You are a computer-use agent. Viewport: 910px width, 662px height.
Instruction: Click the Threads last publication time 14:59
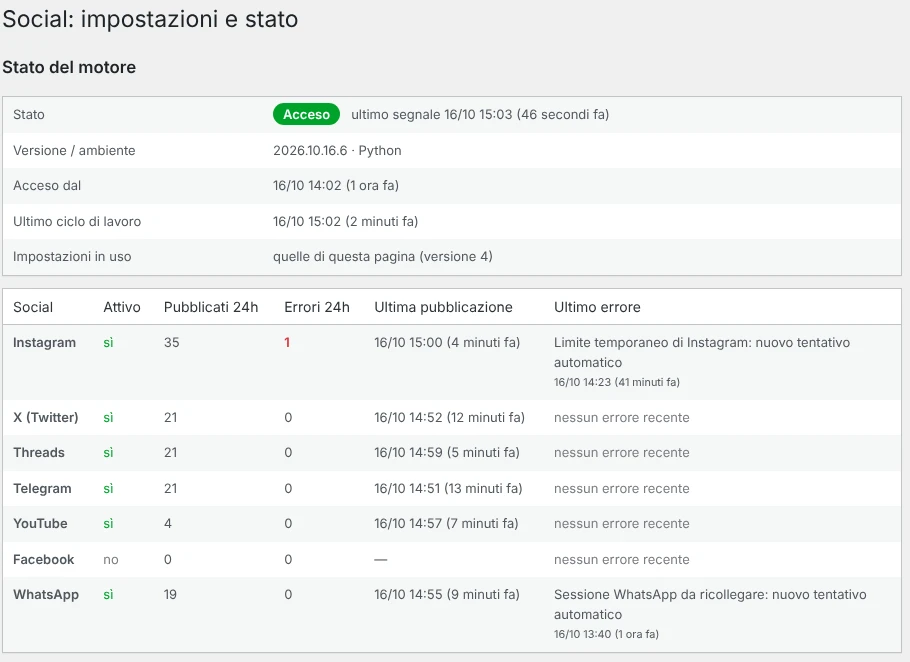point(447,453)
